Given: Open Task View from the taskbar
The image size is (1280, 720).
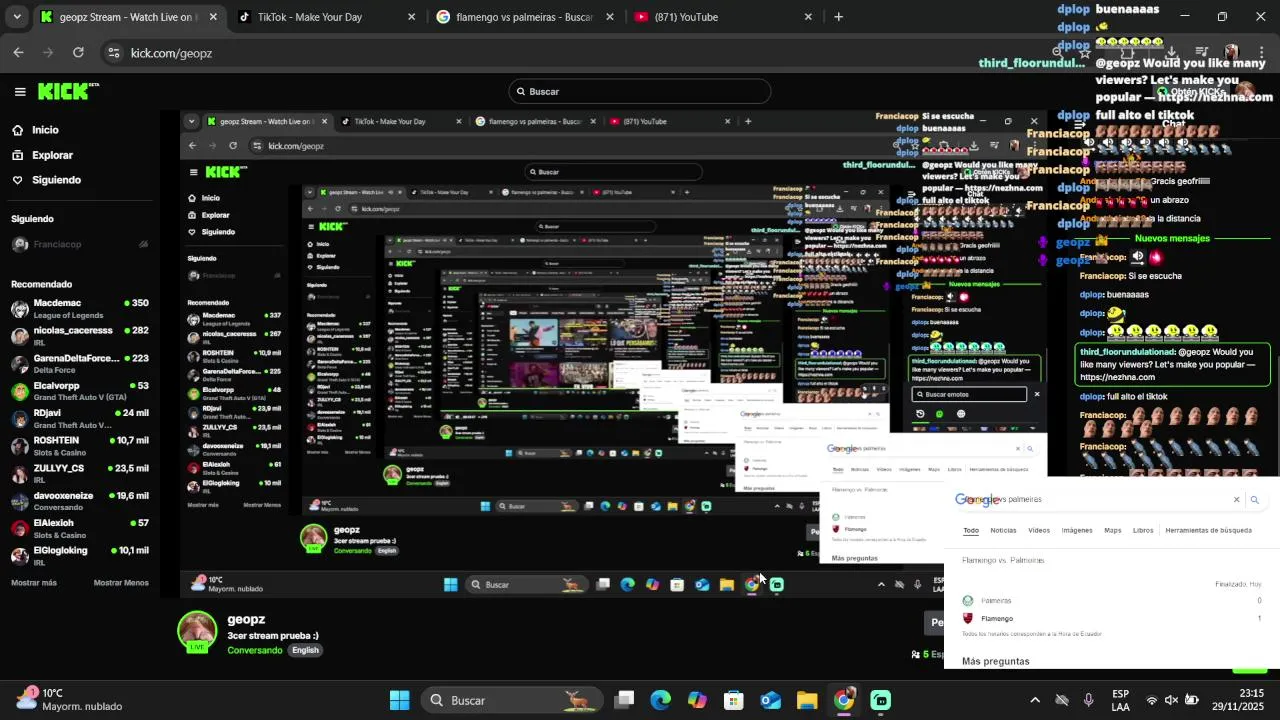Looking at the screenshot, I should coord(624,700).
